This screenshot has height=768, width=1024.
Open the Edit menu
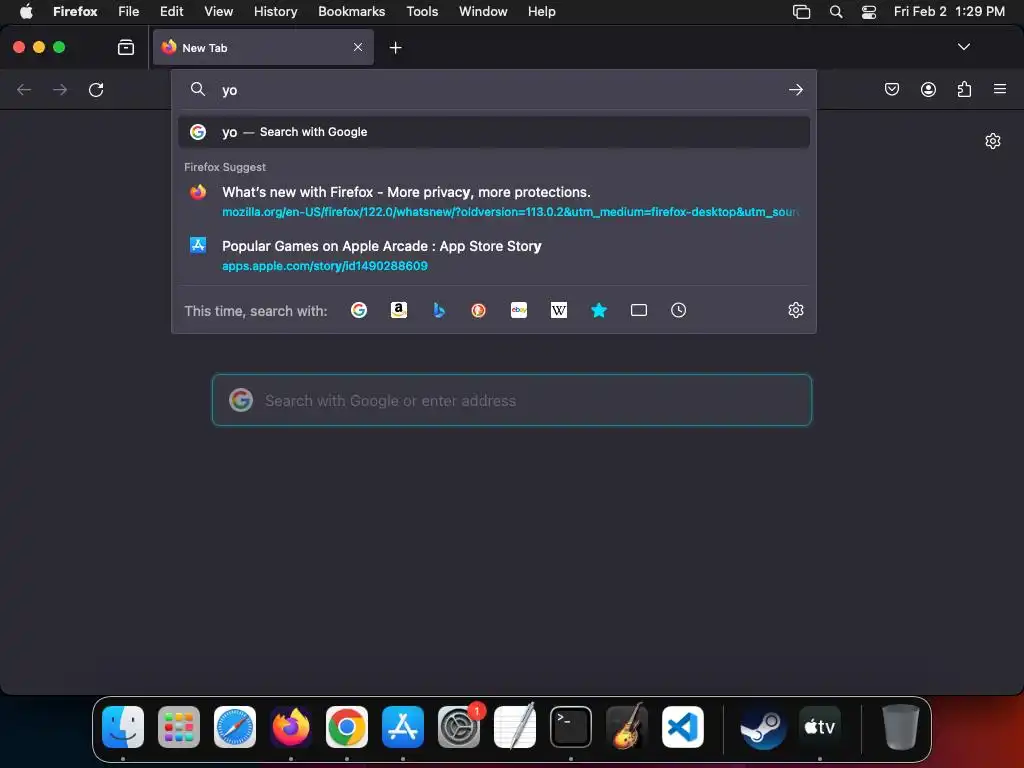171,11
